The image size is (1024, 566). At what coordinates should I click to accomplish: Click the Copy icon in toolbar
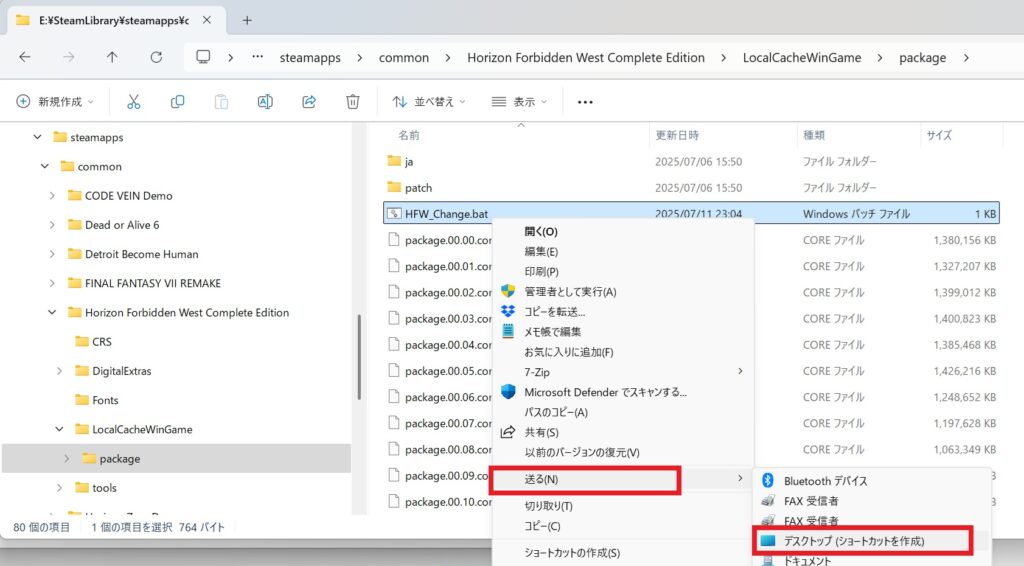point(177,102)
